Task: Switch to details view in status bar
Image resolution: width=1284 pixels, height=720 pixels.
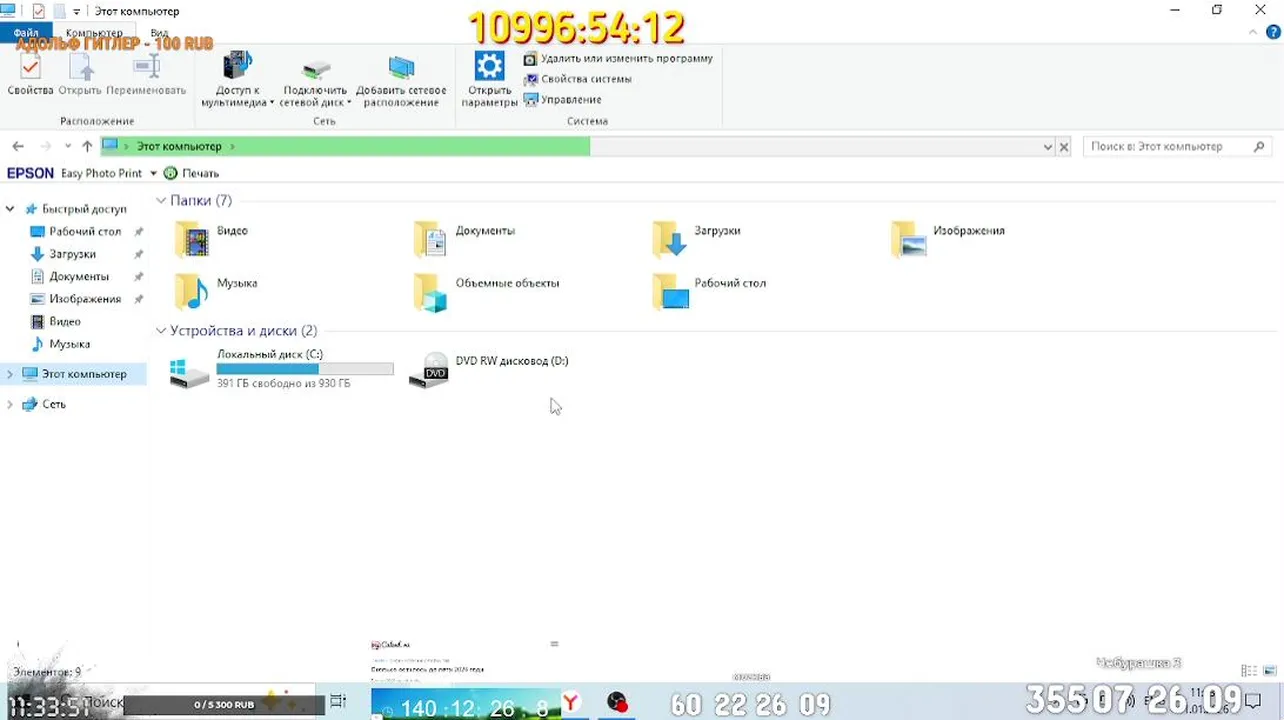Action: tap(1247, 671)
